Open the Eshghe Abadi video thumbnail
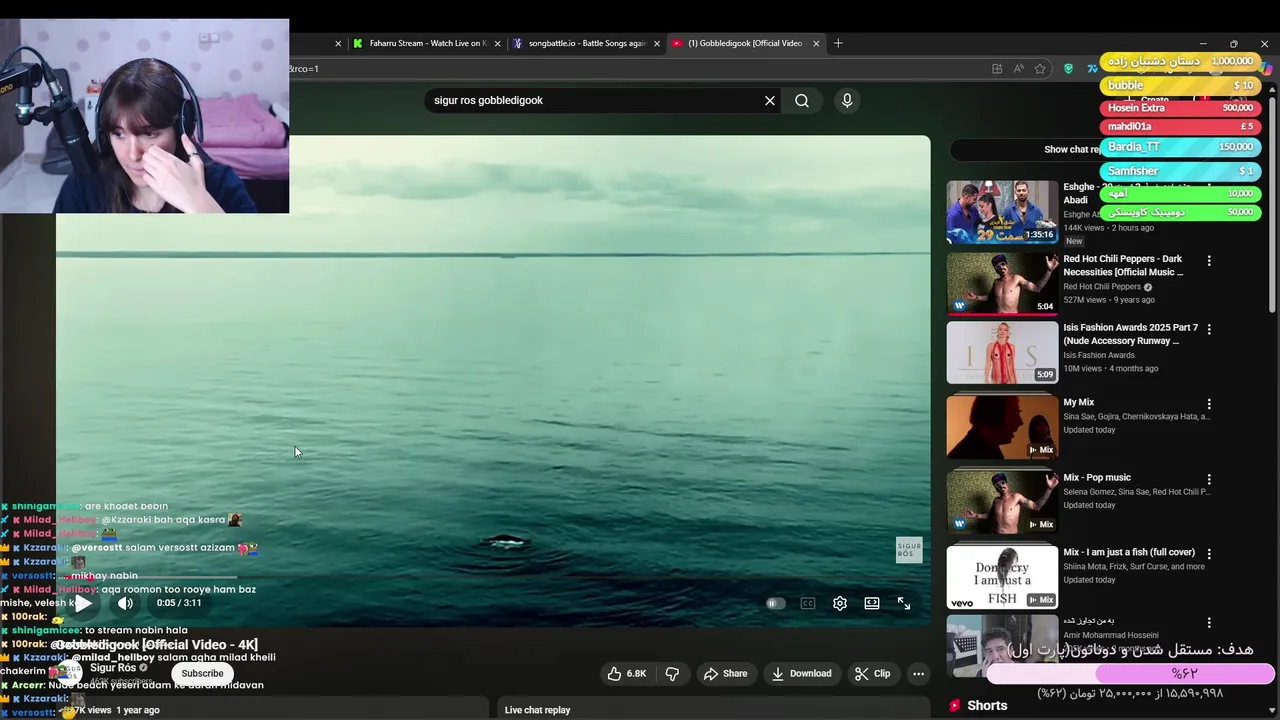Viewport: 1280px width, 720px height. point(1002,212)
